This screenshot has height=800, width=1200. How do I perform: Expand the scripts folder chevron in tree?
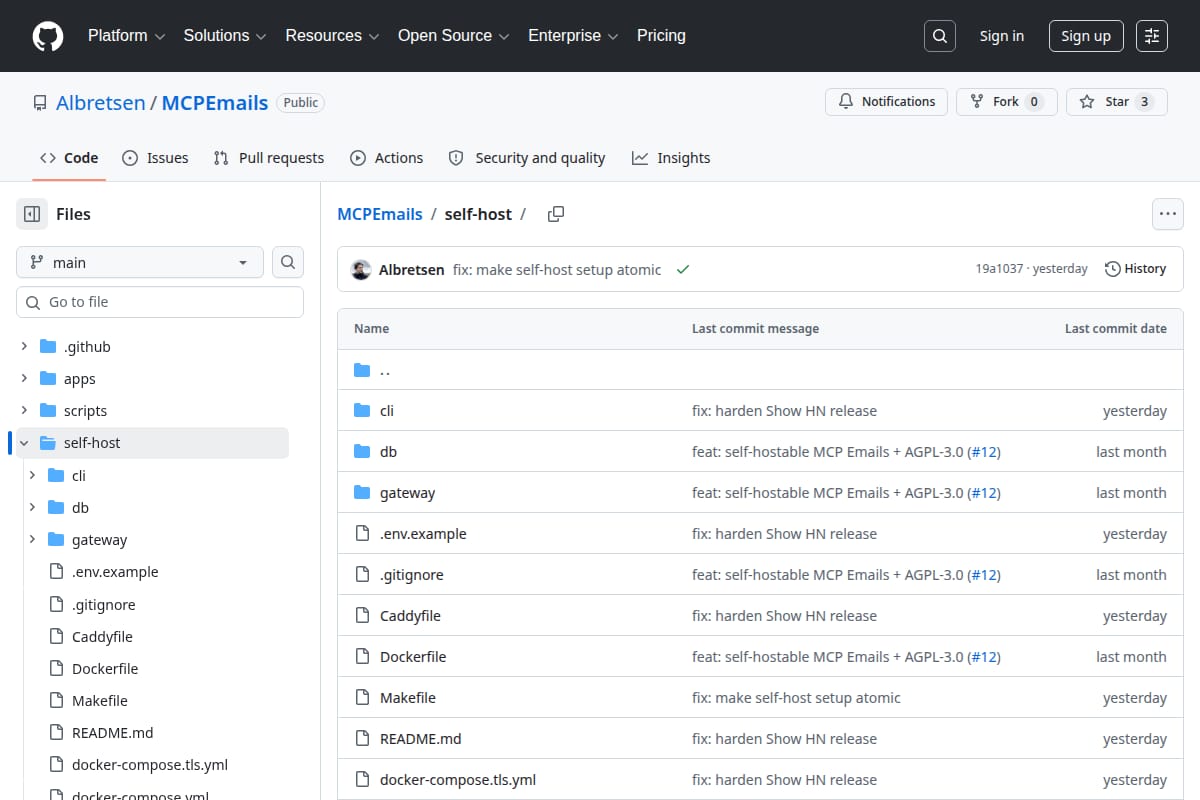[x=24, y=411]
